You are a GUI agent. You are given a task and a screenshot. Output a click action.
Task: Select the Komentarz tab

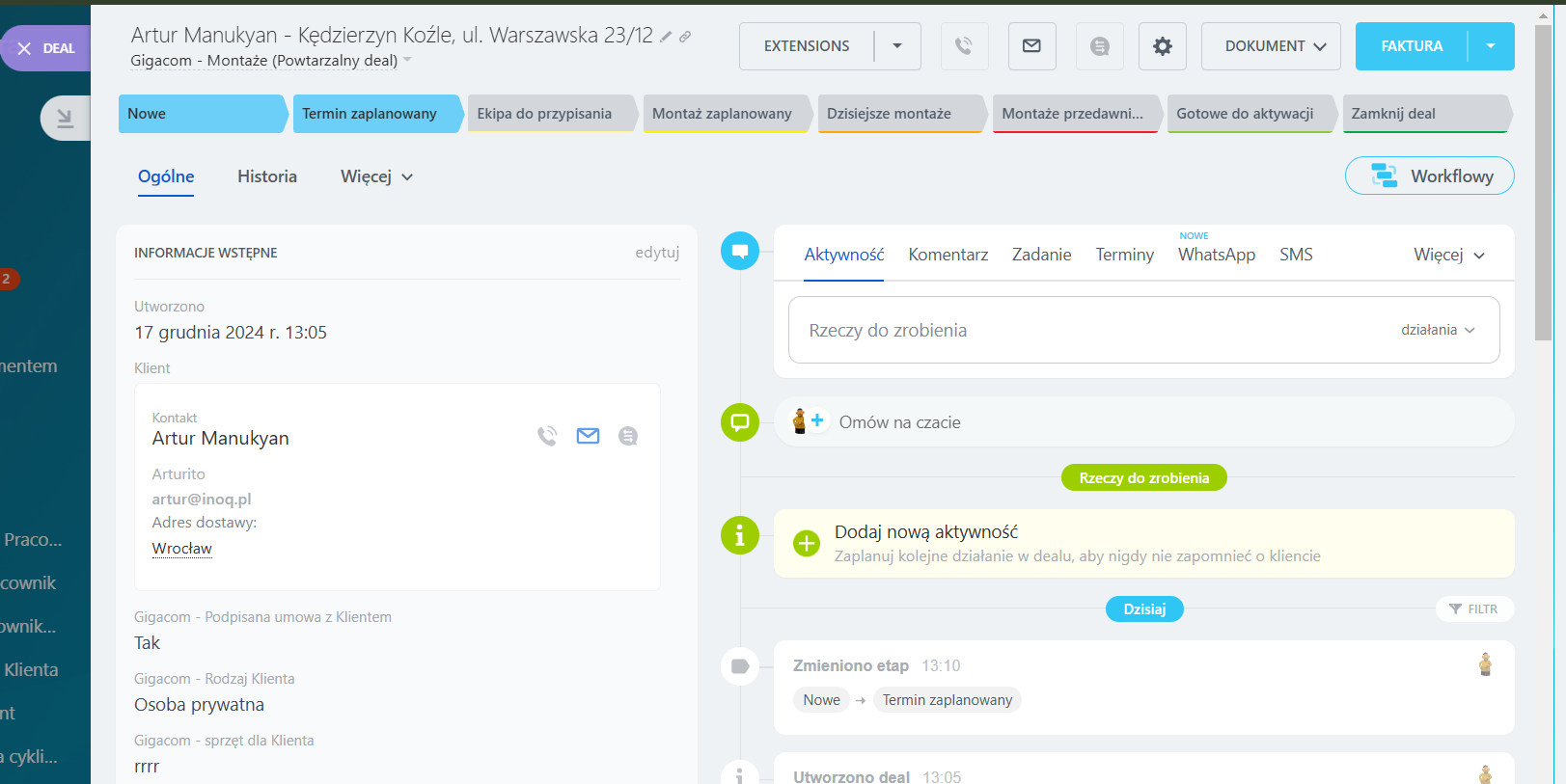click(948, 255)
